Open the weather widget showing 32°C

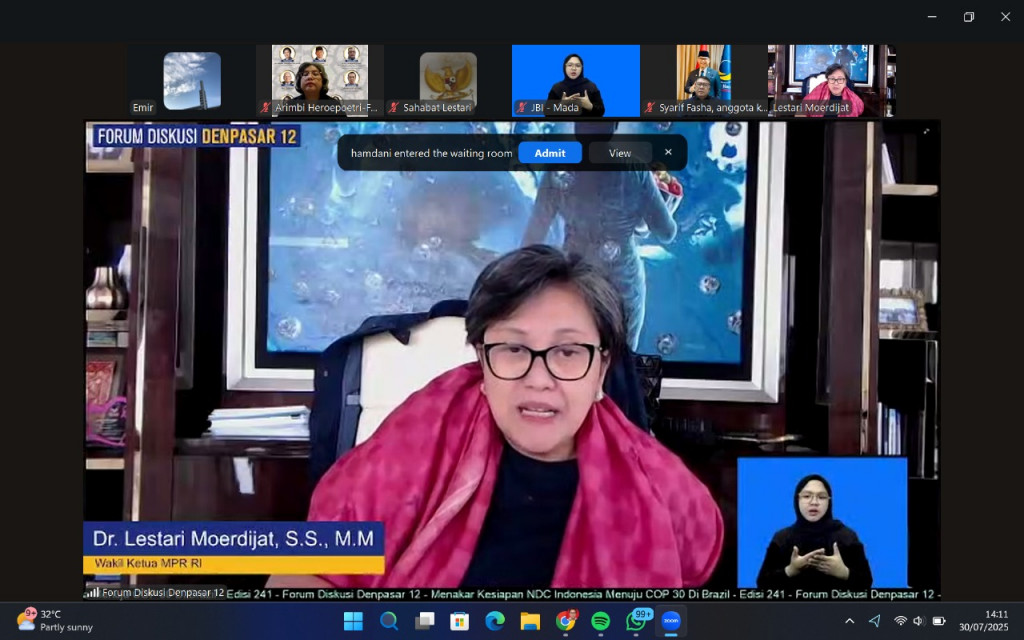click(55, 621)
